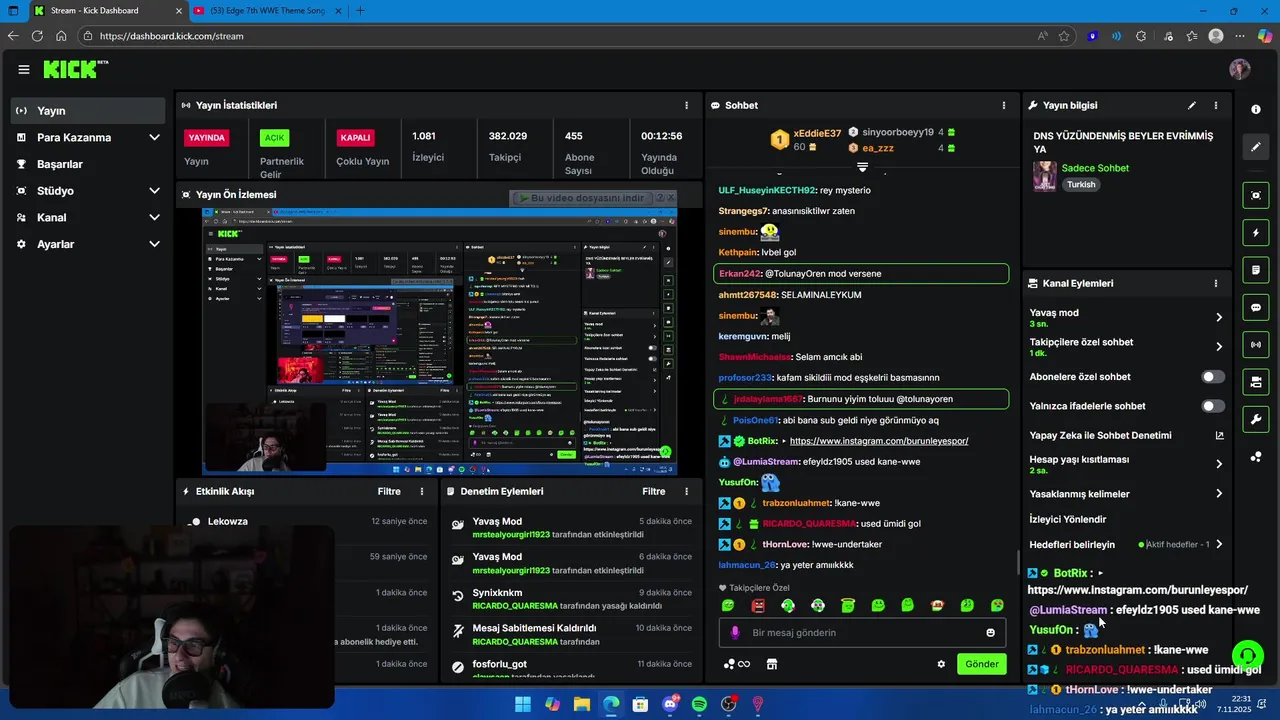1280x720 pixels.
Task: Select Yayın in the left sidebar
Action: pyautogui.click(x=88, y=111)
